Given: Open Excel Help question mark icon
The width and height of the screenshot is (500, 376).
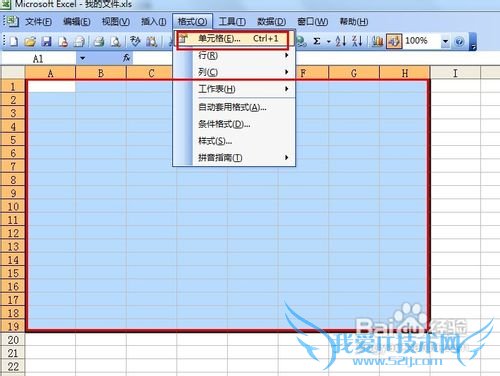Looking at the screenshot, I should [459, 42].
